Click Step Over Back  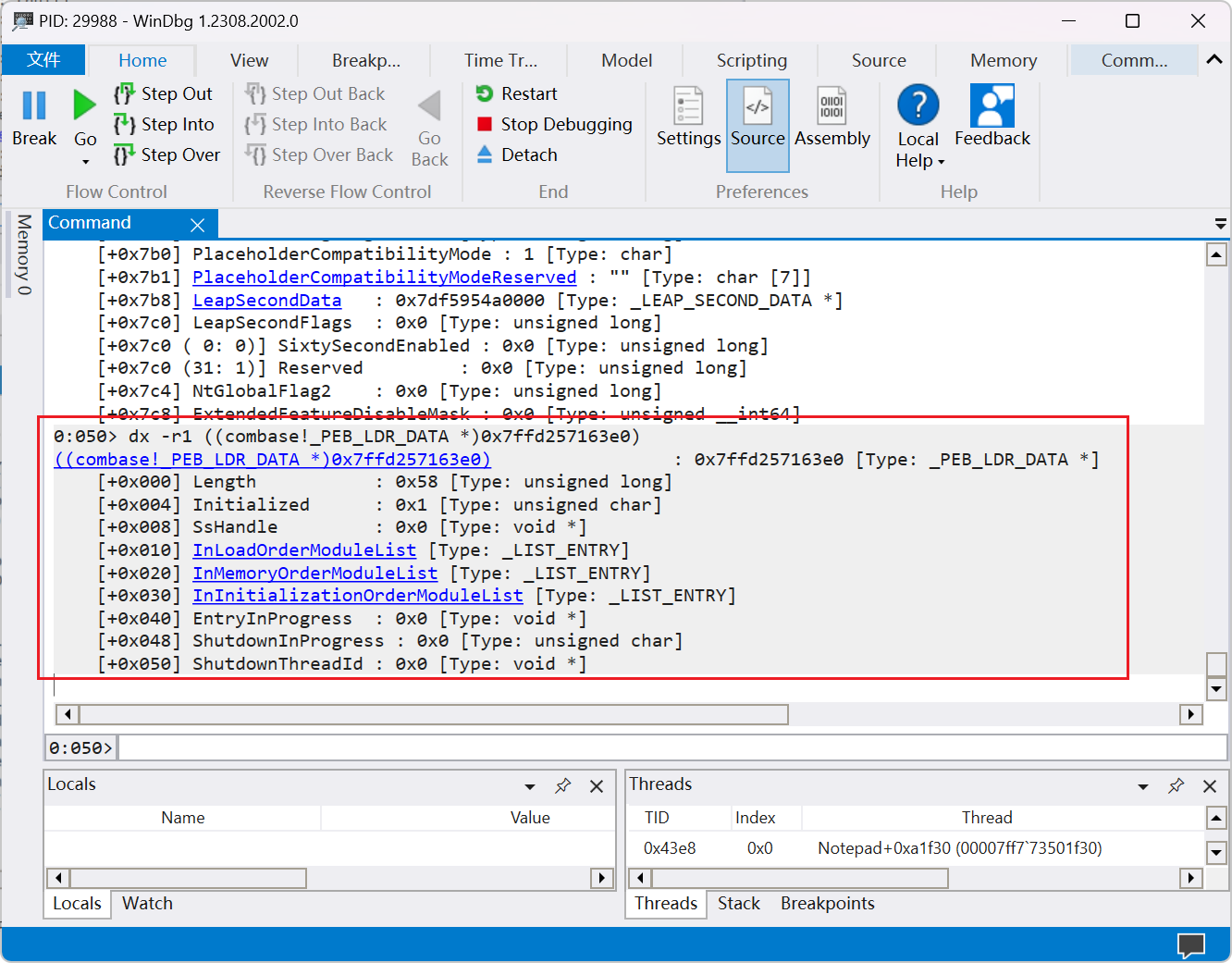click(x=319, y=154)
